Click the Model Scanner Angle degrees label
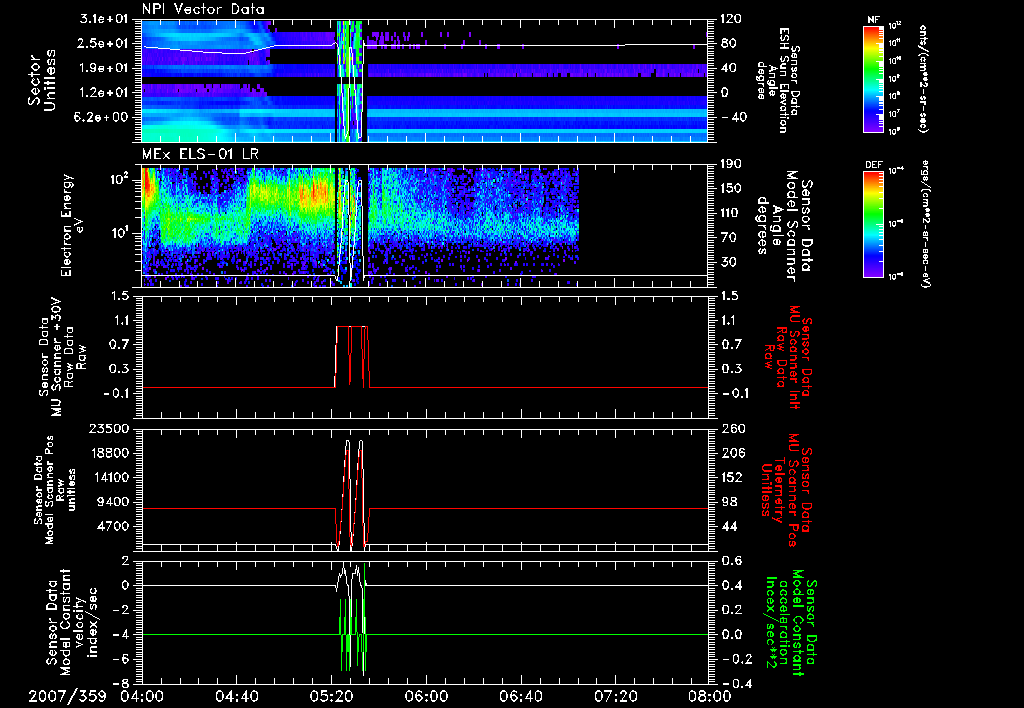 coord(784,225)
